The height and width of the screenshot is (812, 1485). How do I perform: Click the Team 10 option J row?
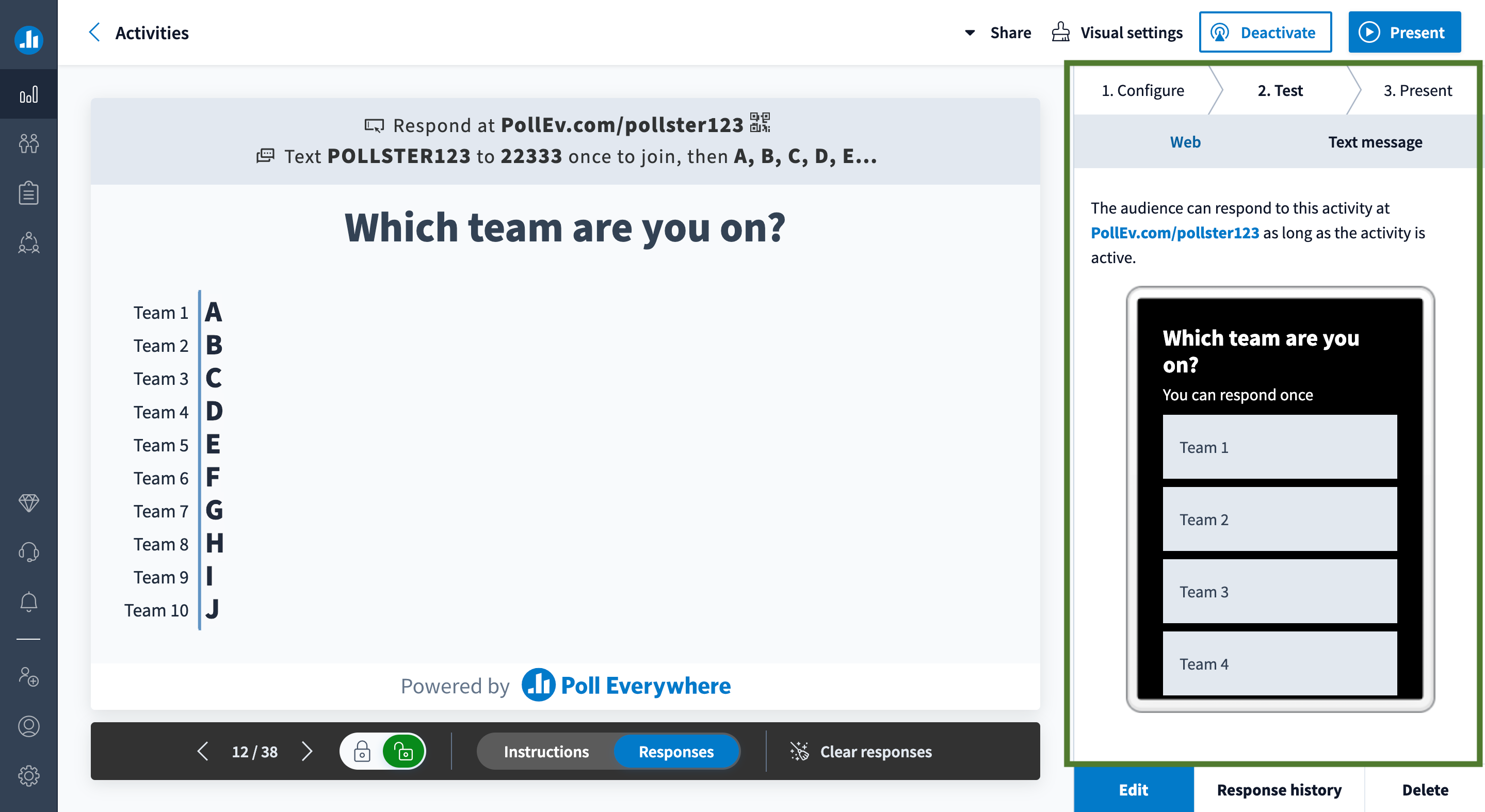[x=173, y=610]
